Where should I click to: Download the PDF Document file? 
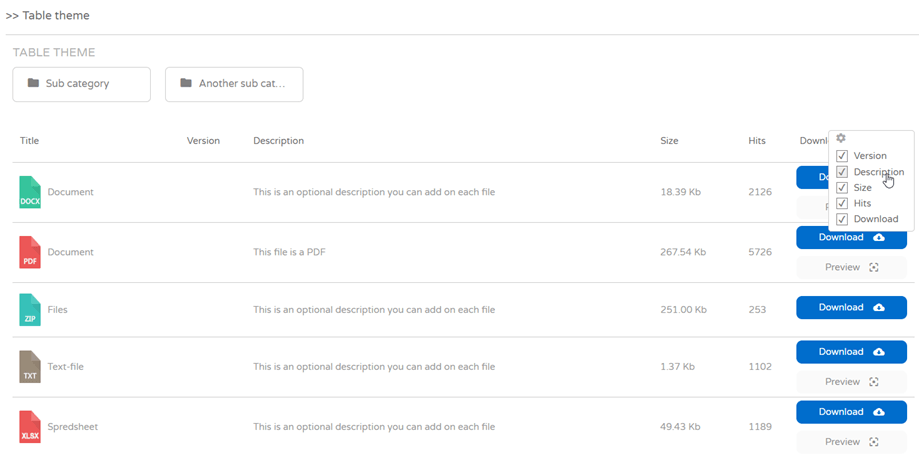851,238
